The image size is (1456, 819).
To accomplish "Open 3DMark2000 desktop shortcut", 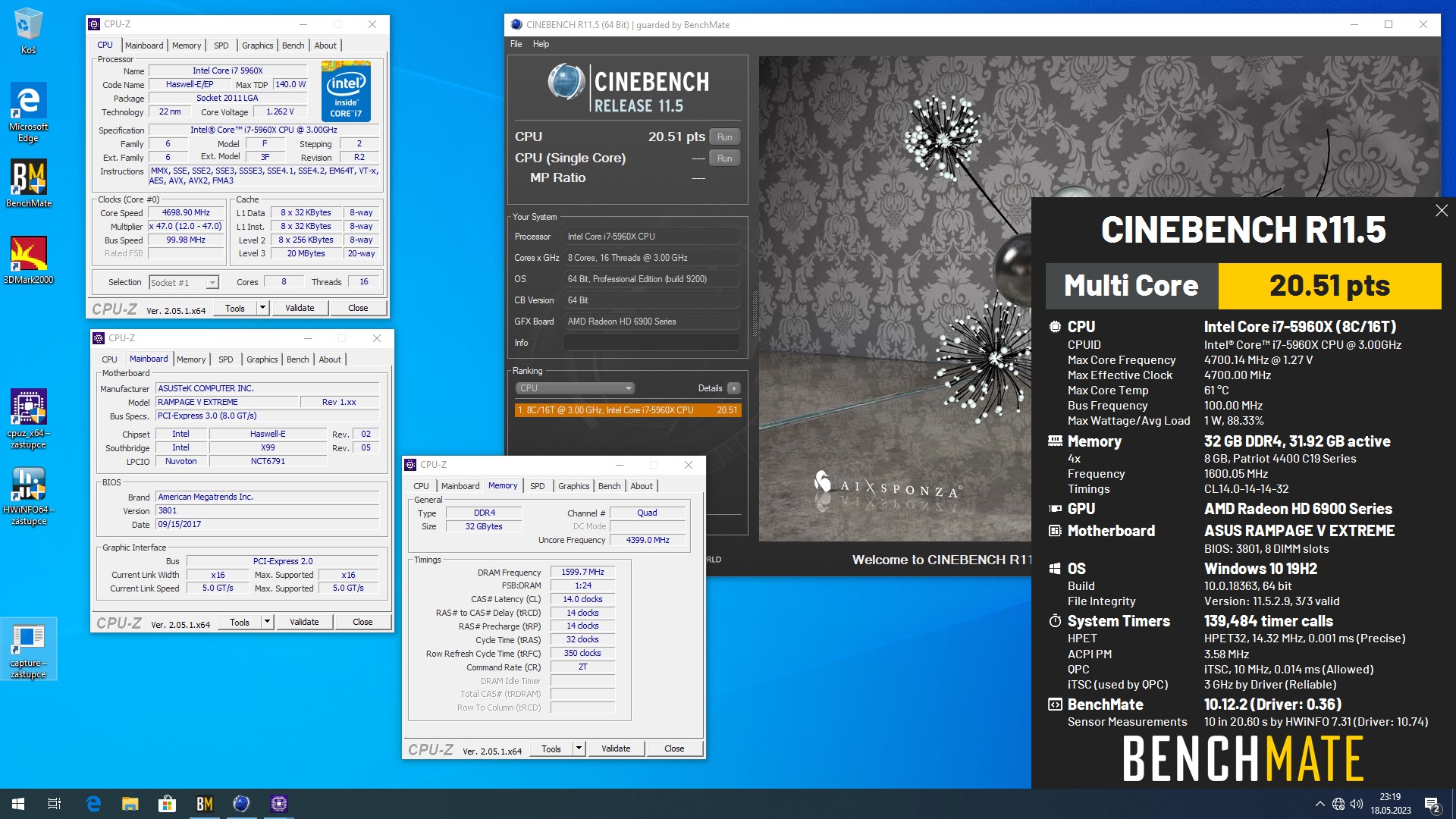I will pyautogui.click(x=28, y=260).
